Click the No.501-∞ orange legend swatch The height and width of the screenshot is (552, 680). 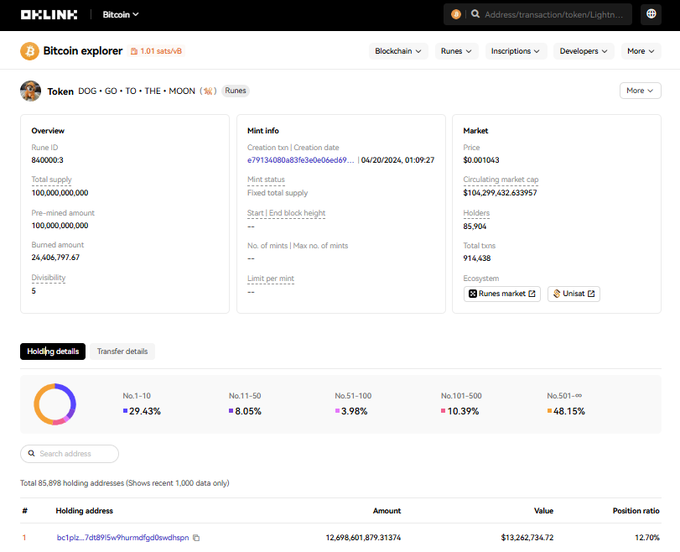pos(549,411)
